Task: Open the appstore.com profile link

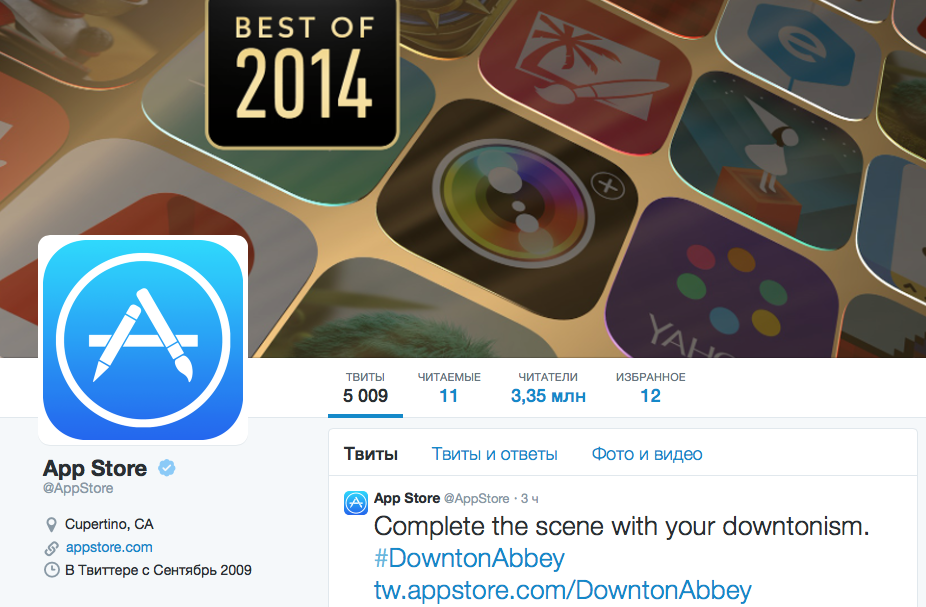Action: click(109, 547)
